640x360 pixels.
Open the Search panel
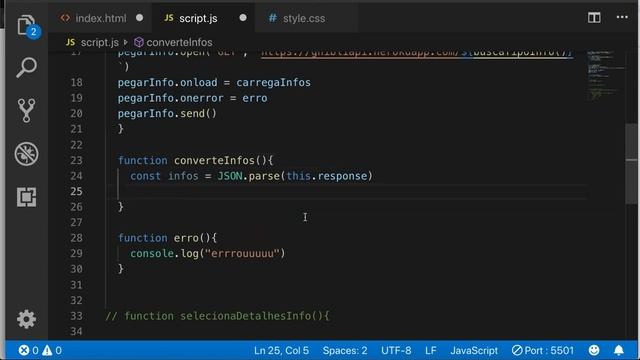[27, 68]
